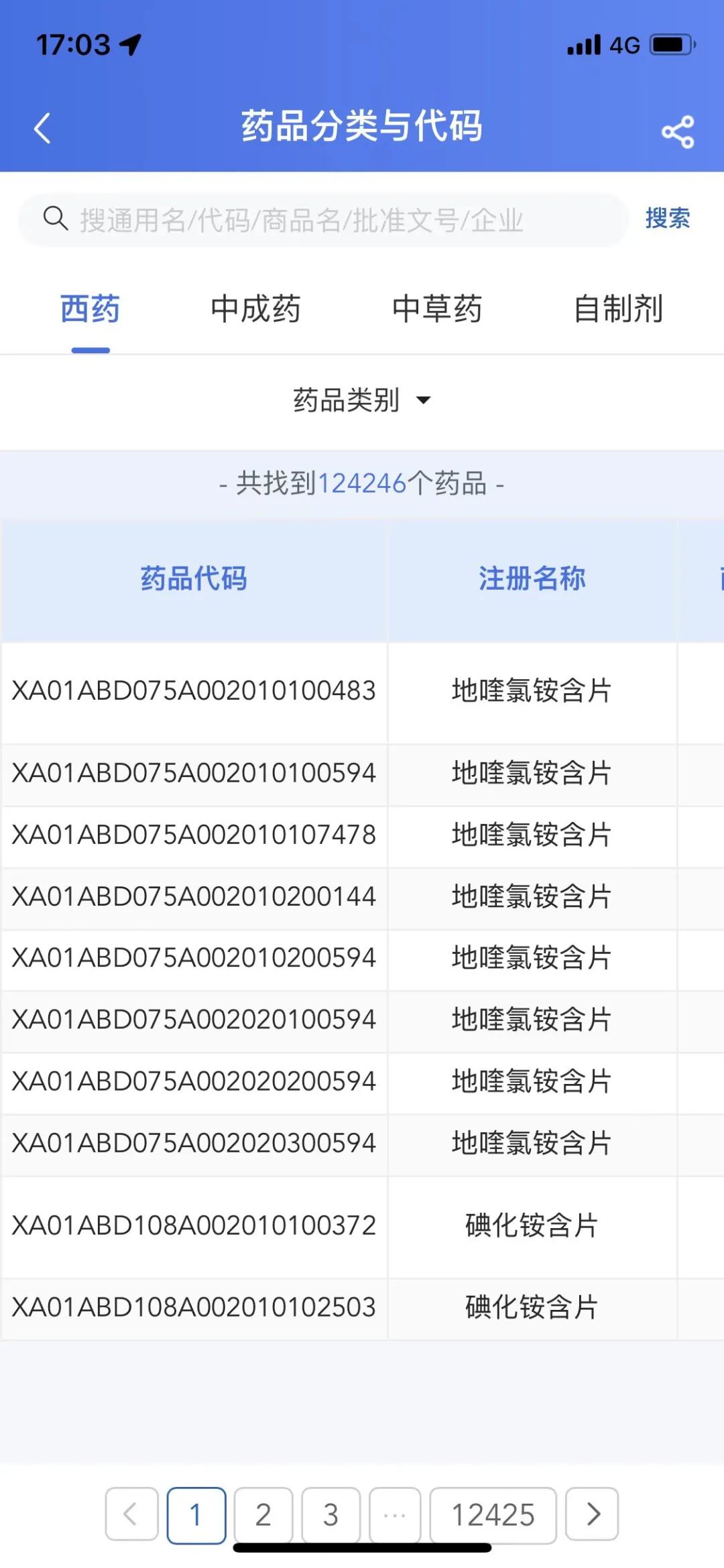Open the 药品类别 dropdown
This screenshot has width=724, height=1568.
coord(362,400)
